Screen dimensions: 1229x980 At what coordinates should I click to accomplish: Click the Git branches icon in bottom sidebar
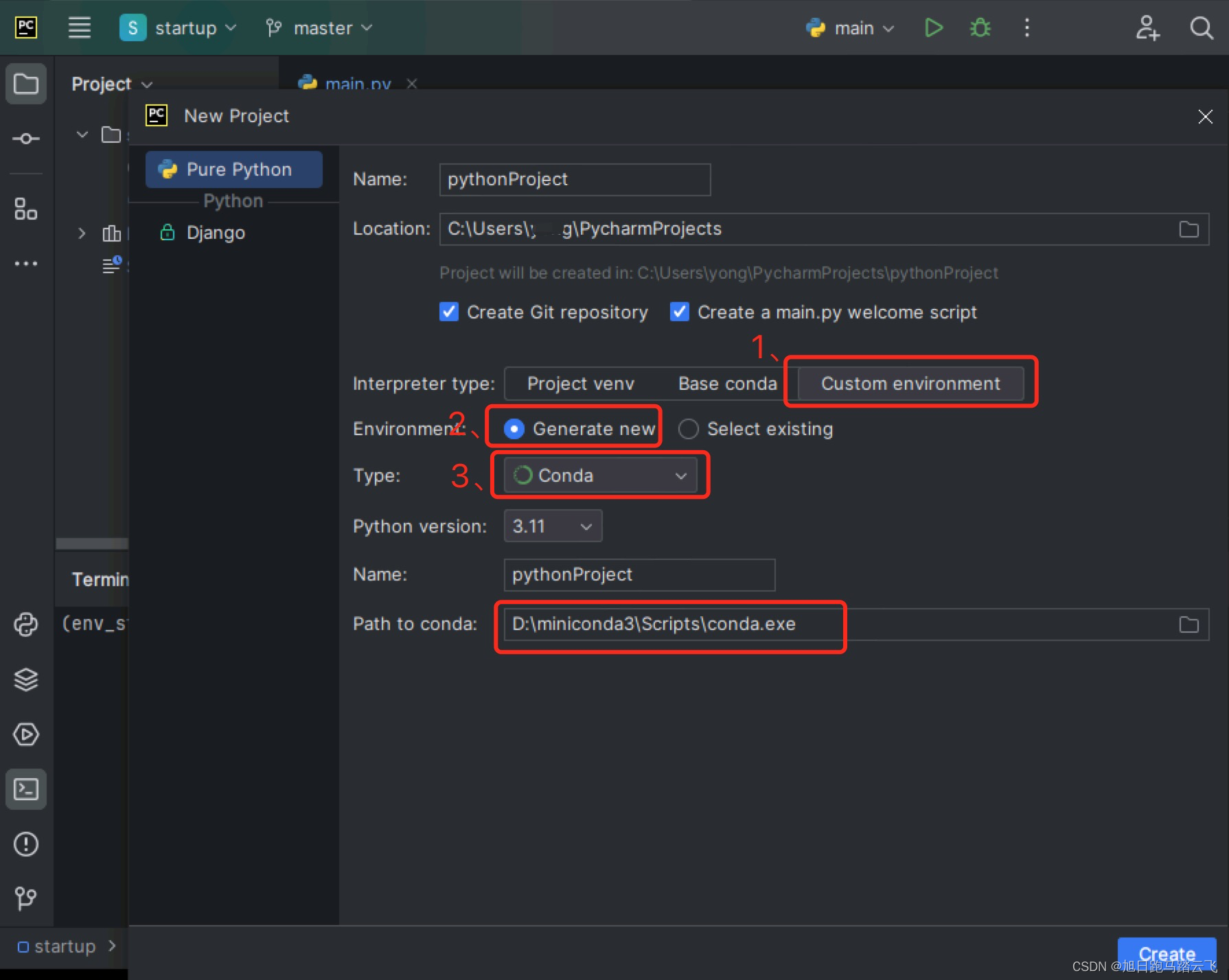point(25,899)
